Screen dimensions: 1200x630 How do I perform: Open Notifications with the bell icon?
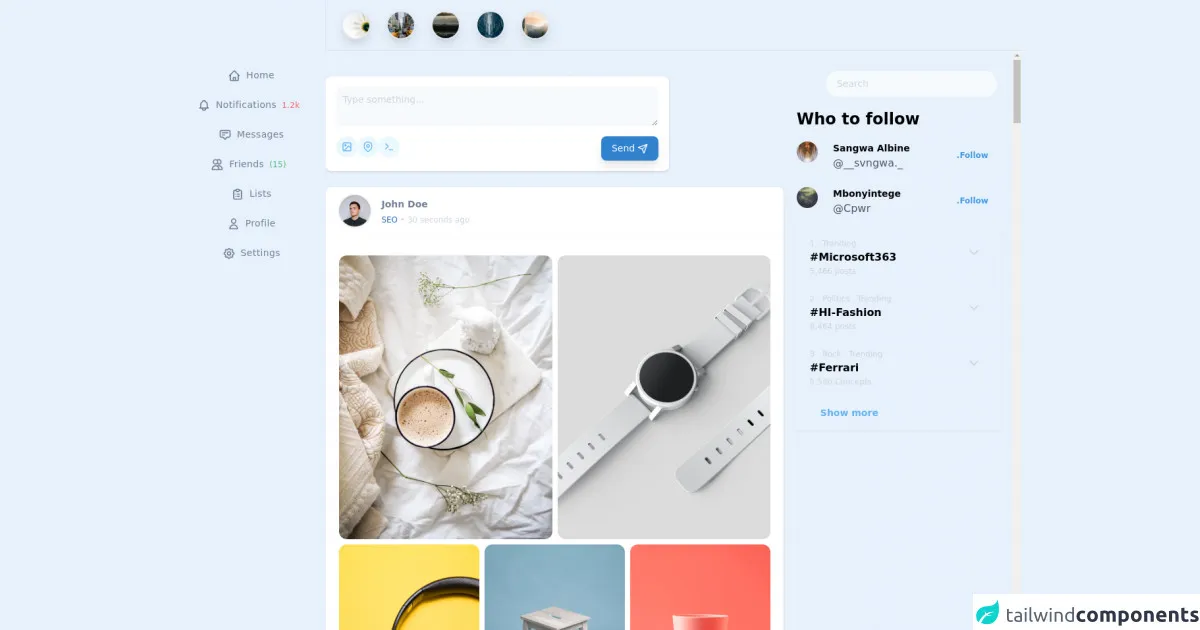[x=204, y=105]
